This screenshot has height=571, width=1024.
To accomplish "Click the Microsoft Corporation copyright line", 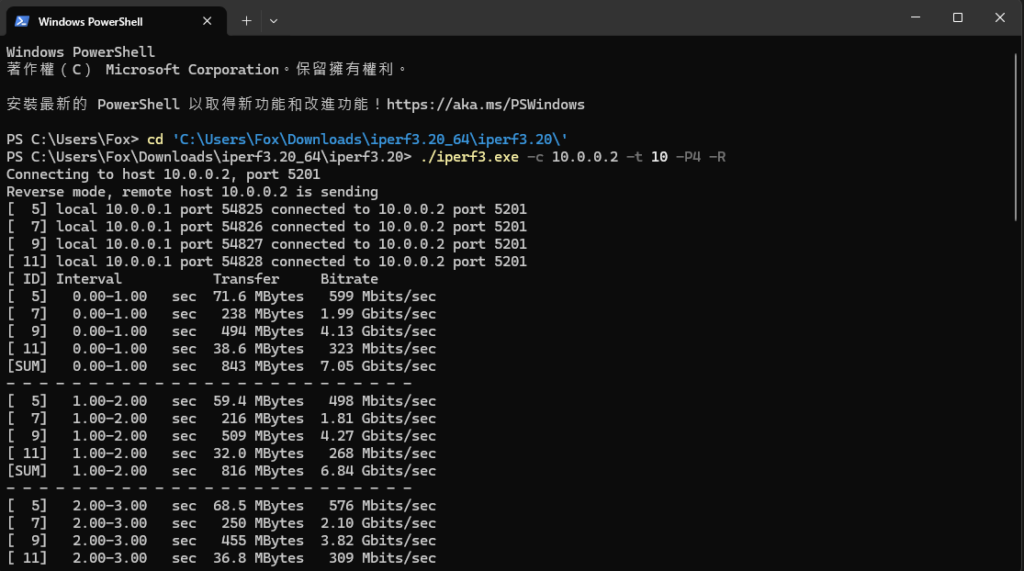I will point(206,69).
